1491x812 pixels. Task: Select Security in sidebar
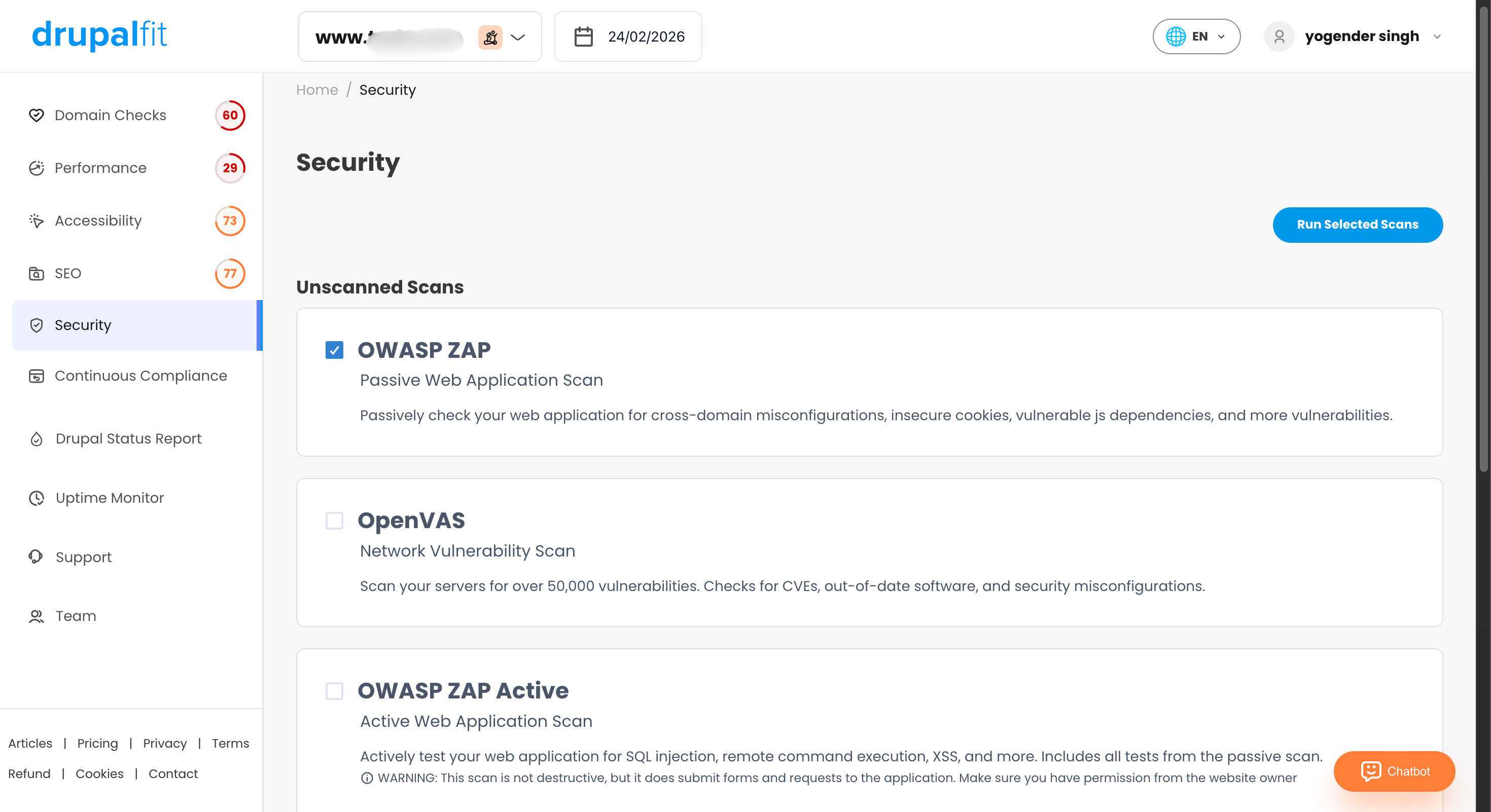click(137, 325)
